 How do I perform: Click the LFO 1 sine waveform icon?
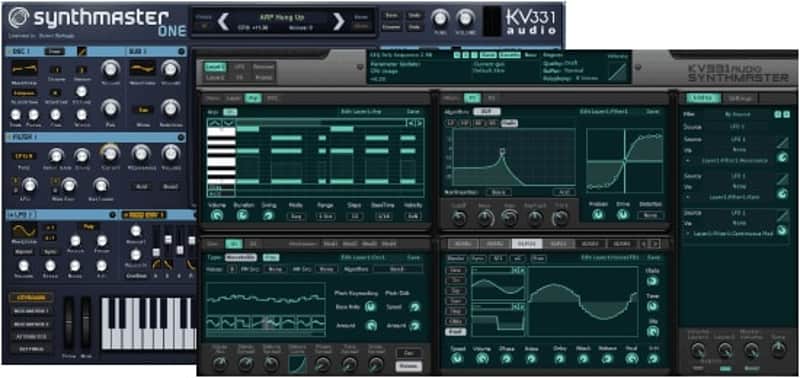click(x=24, y=231)
